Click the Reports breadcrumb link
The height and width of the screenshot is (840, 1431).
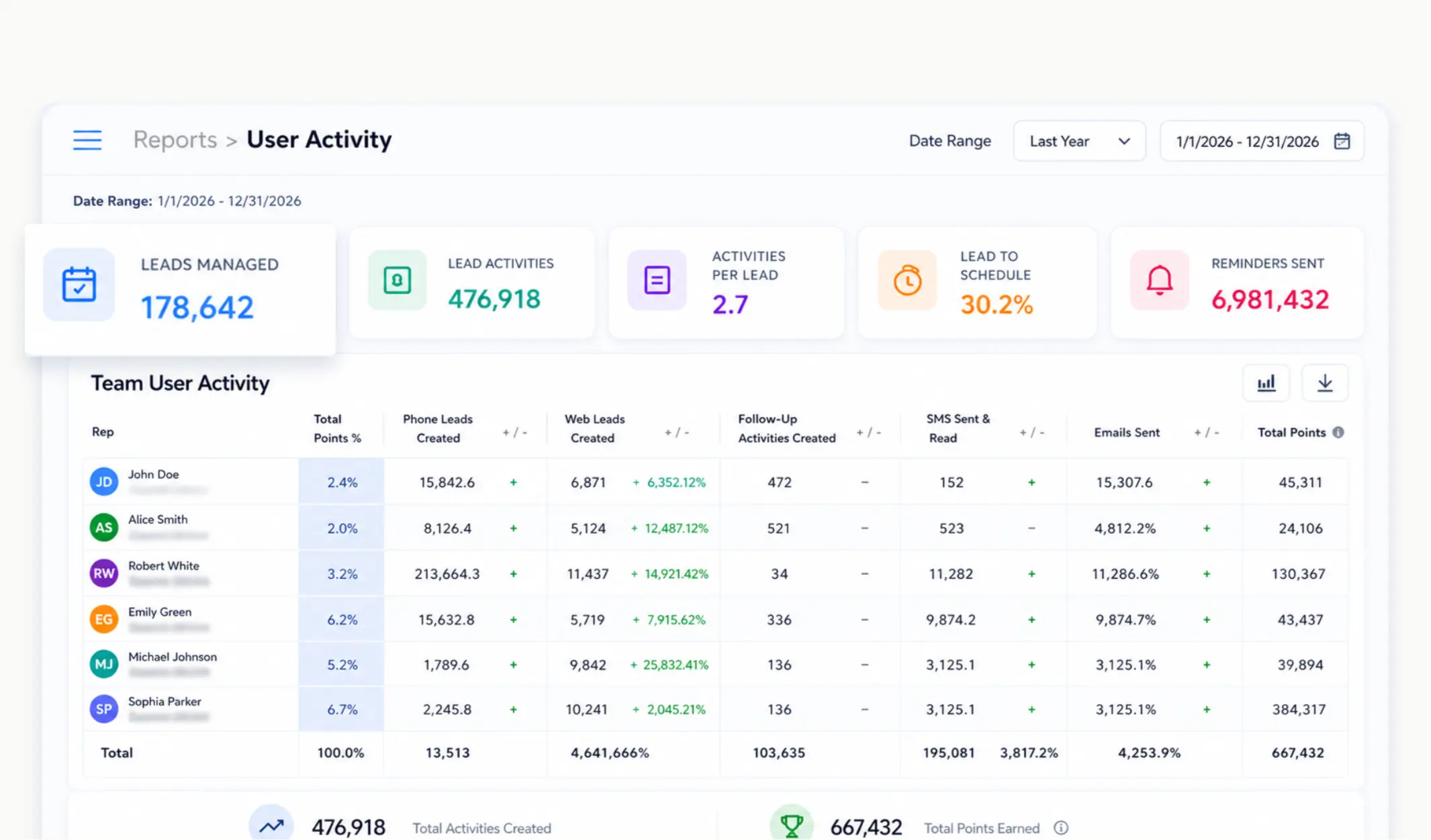pyautogui.click(x=175, y=140)
